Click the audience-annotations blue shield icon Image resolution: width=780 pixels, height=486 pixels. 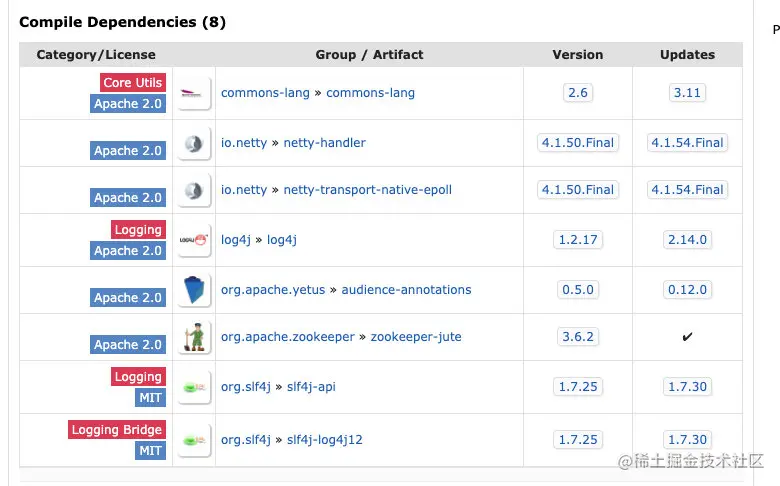pyautogui.click(x=194, y=290)
